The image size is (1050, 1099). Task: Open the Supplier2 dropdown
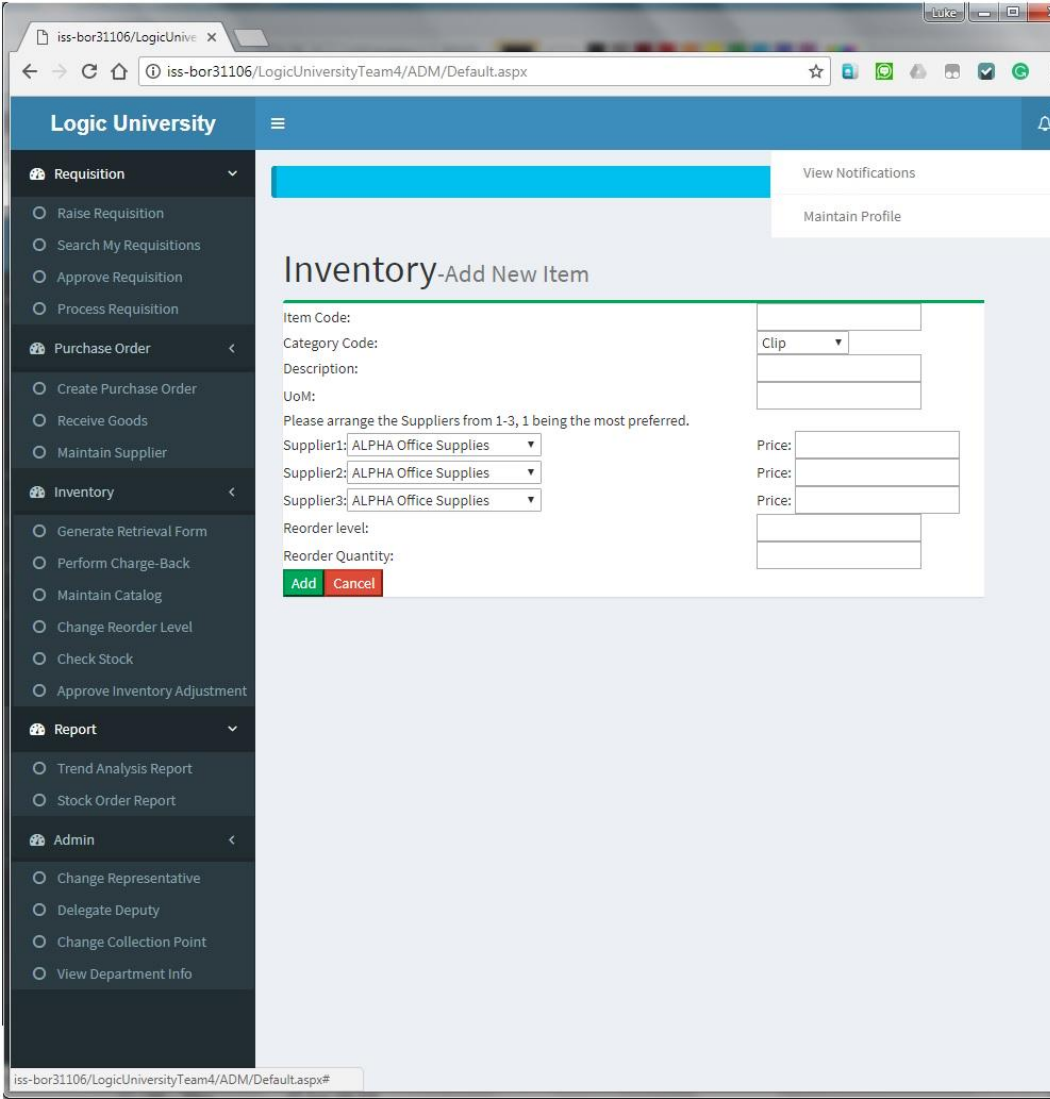tap(444, 473)
